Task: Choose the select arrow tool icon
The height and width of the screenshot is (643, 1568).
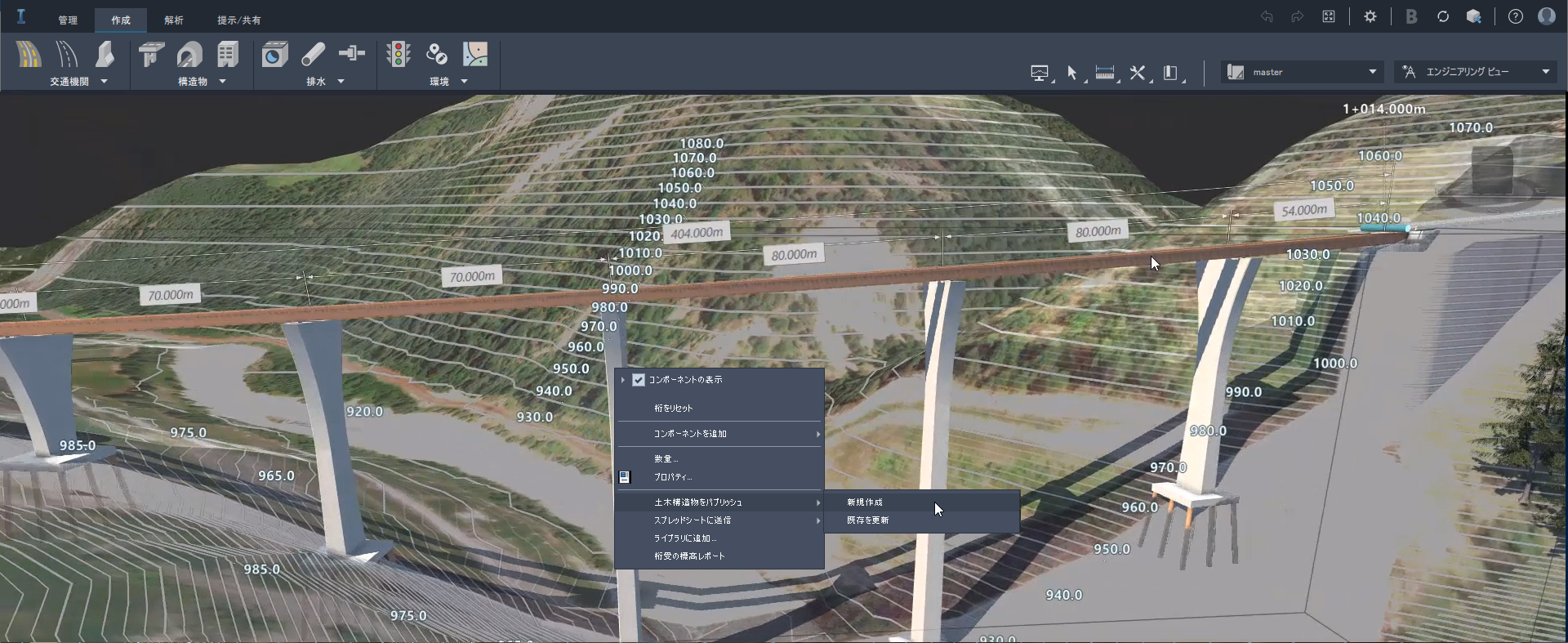Action: (1073, 73)
